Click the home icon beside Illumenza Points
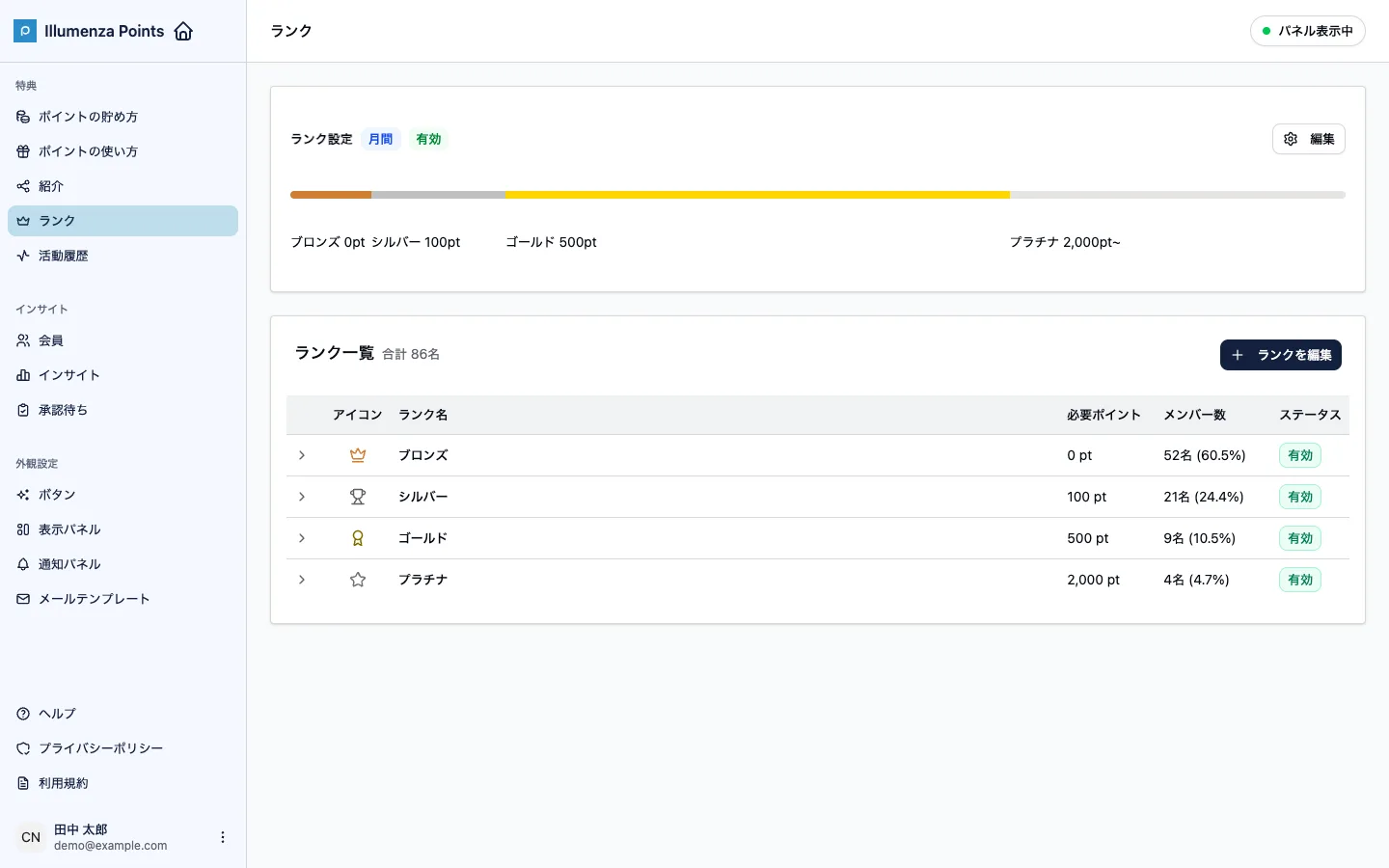This screenshot has width=1389, height=868. (183, 31)
